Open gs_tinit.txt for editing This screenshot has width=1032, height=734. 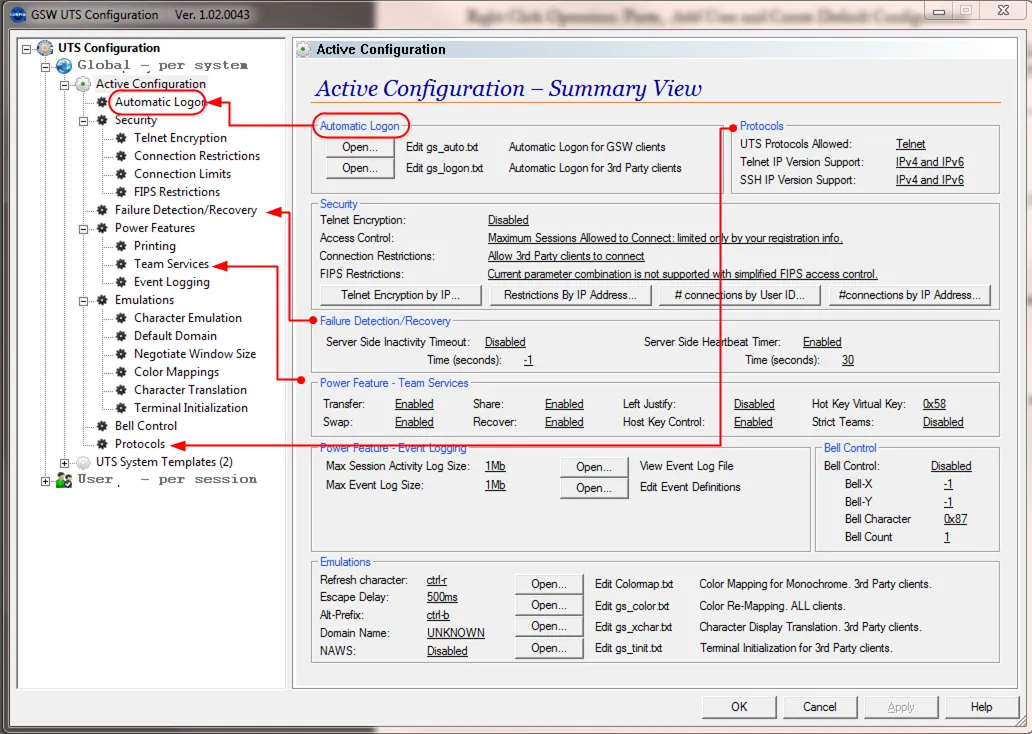(x=549, y=648)
